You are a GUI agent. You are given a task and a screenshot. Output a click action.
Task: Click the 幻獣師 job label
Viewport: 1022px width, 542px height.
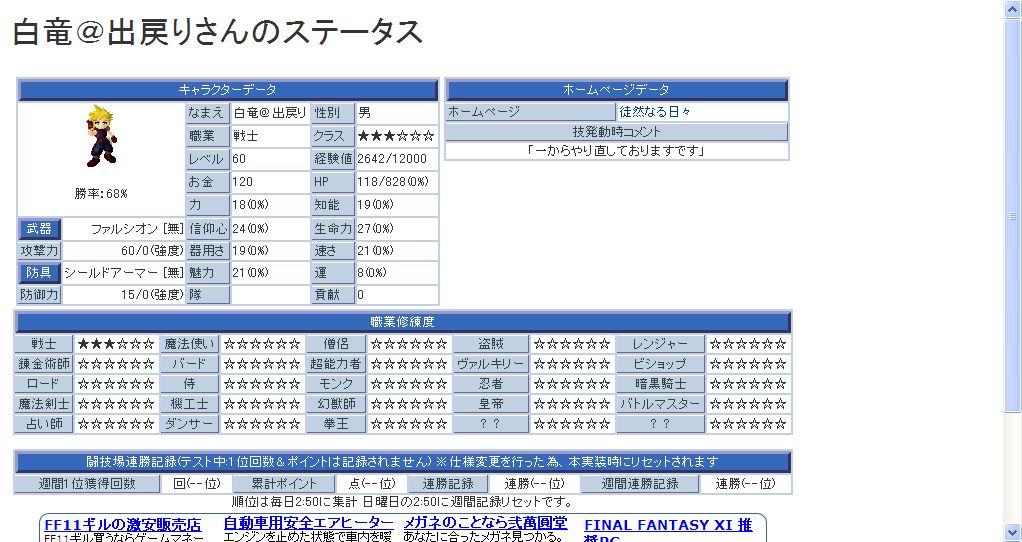click(336, 404)
